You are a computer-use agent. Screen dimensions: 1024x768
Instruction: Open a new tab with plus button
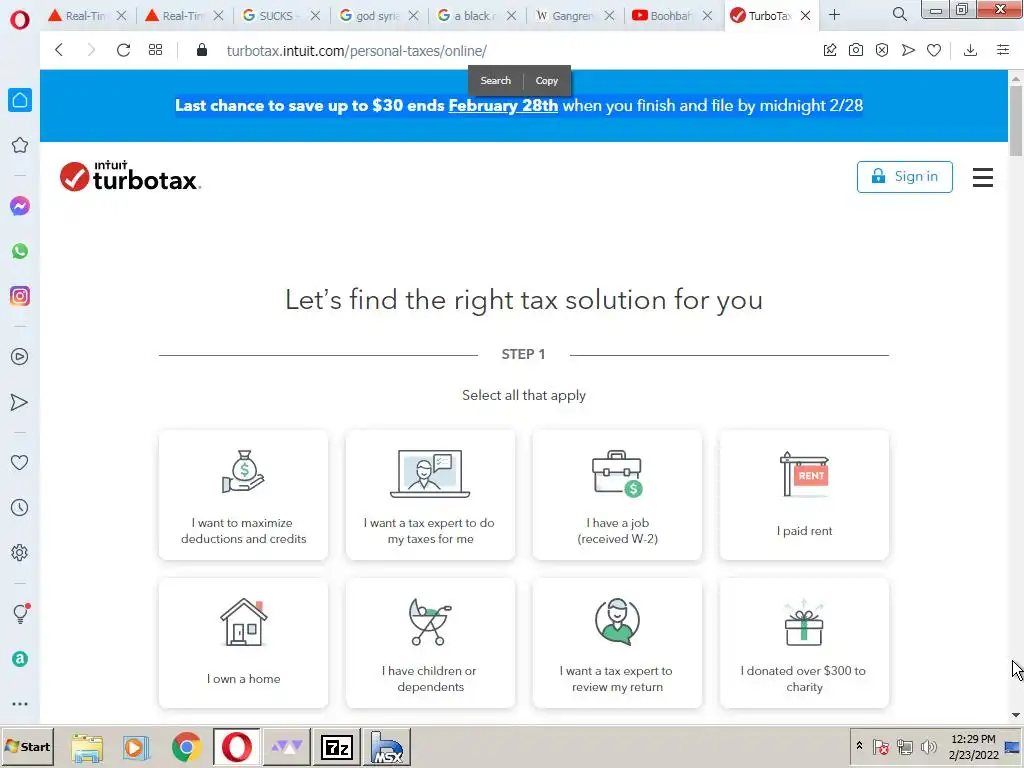pyautogui.click(x=834, y=14)
